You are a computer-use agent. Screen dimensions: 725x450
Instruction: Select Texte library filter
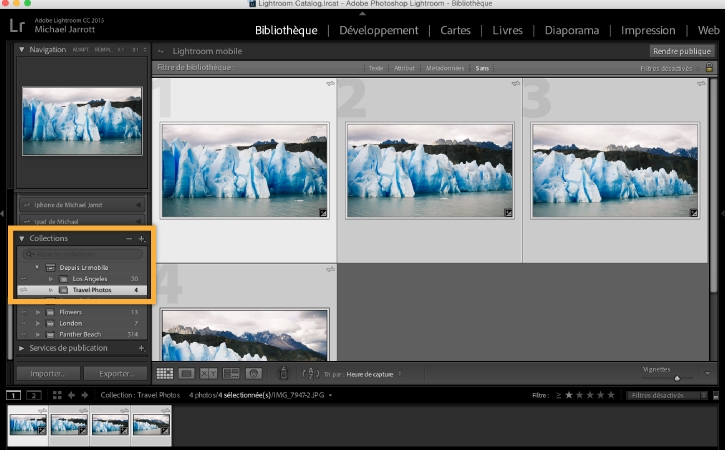pyautogui.click(x=376, y=68)
